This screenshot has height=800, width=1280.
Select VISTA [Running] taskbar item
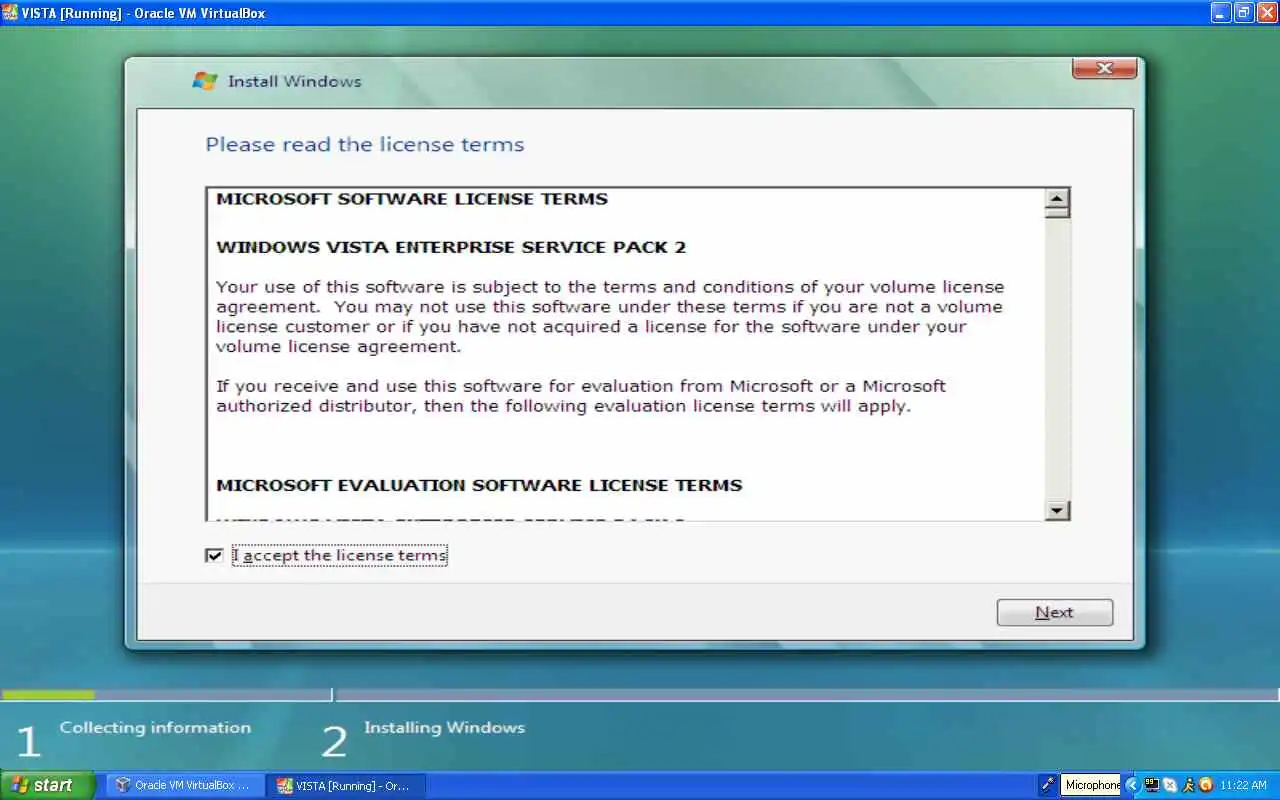point(347,786)
